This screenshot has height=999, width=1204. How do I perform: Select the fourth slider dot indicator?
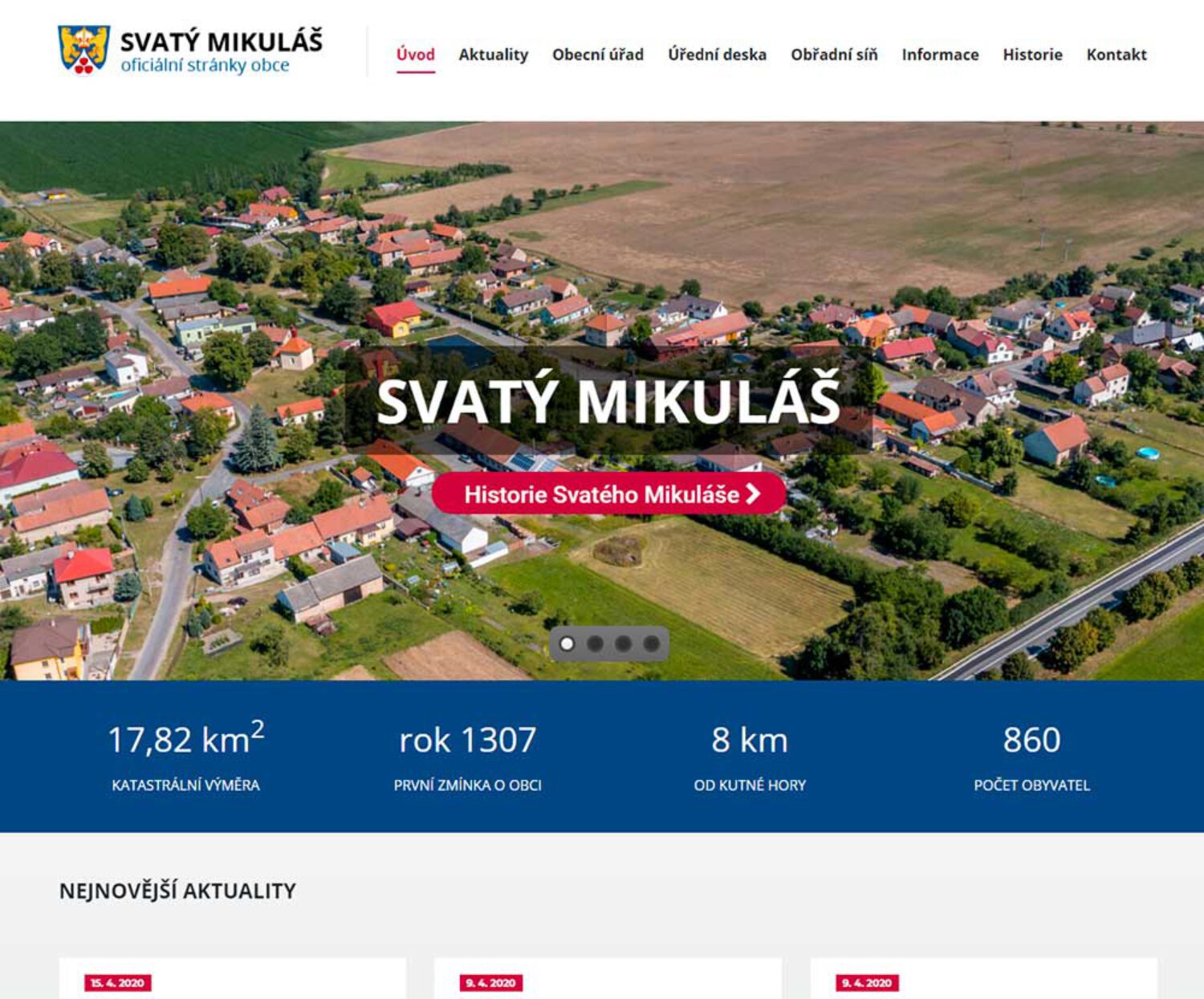(x=651, y=644)
